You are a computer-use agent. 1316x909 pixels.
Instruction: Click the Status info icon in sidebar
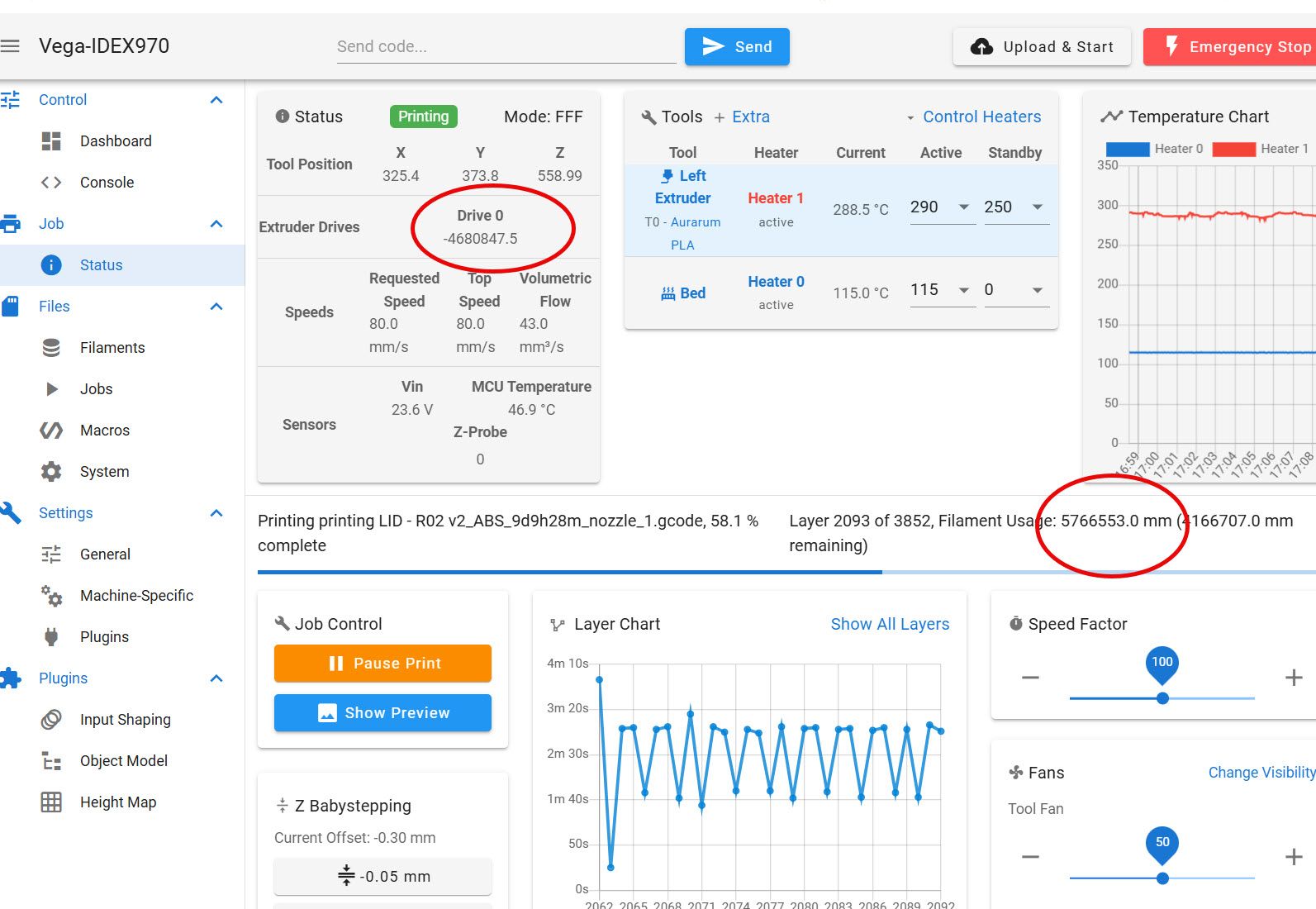coord(51,265)
